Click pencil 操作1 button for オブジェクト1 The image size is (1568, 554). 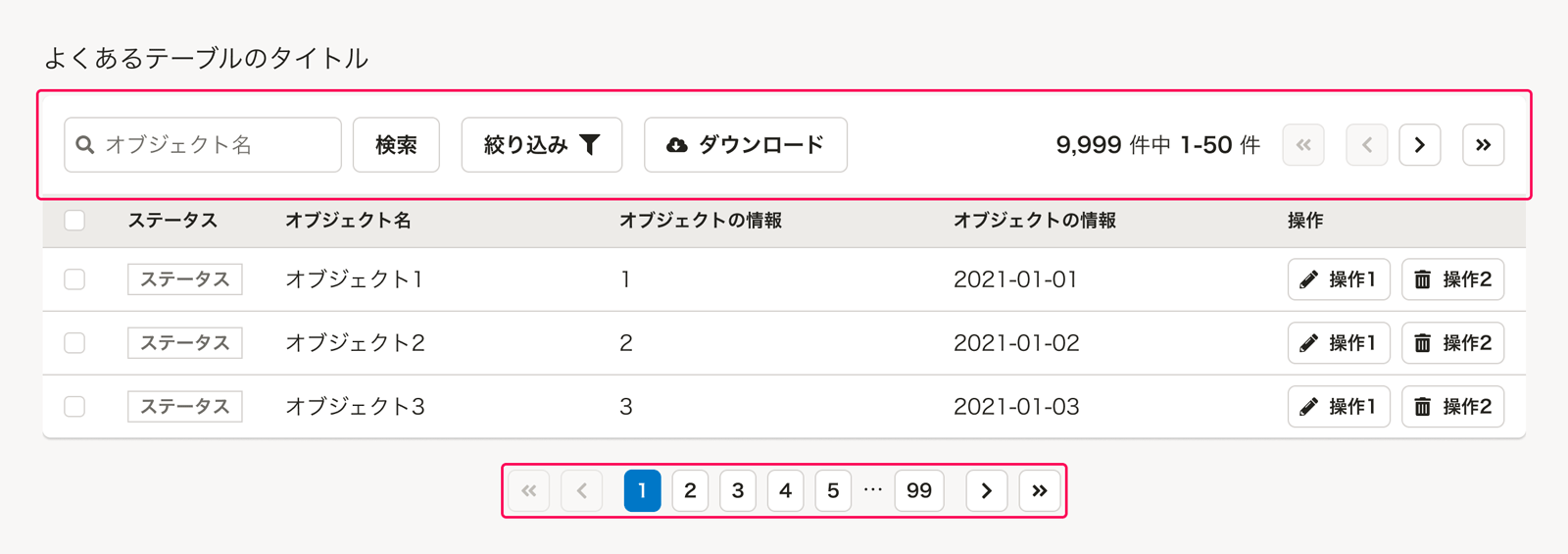click(x=1338, y=279)
